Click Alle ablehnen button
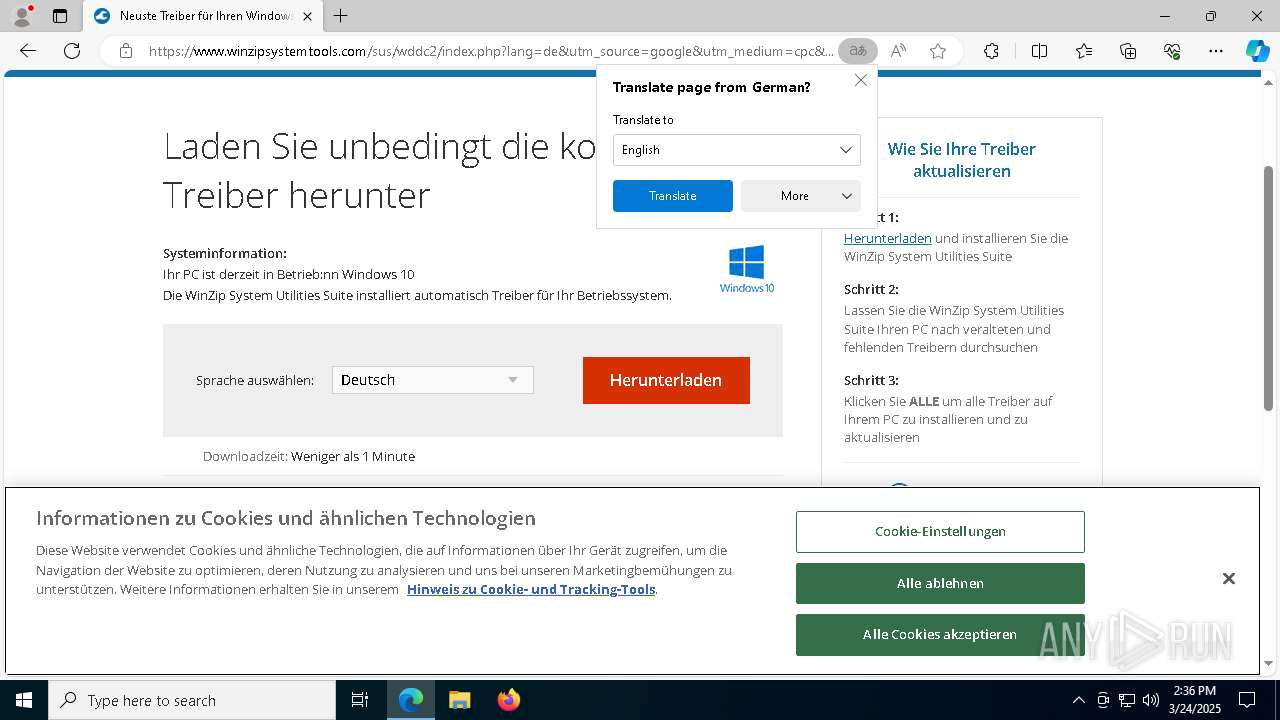Image resolution: width=1280 pixels, height=720 pixels. [940, 583]
